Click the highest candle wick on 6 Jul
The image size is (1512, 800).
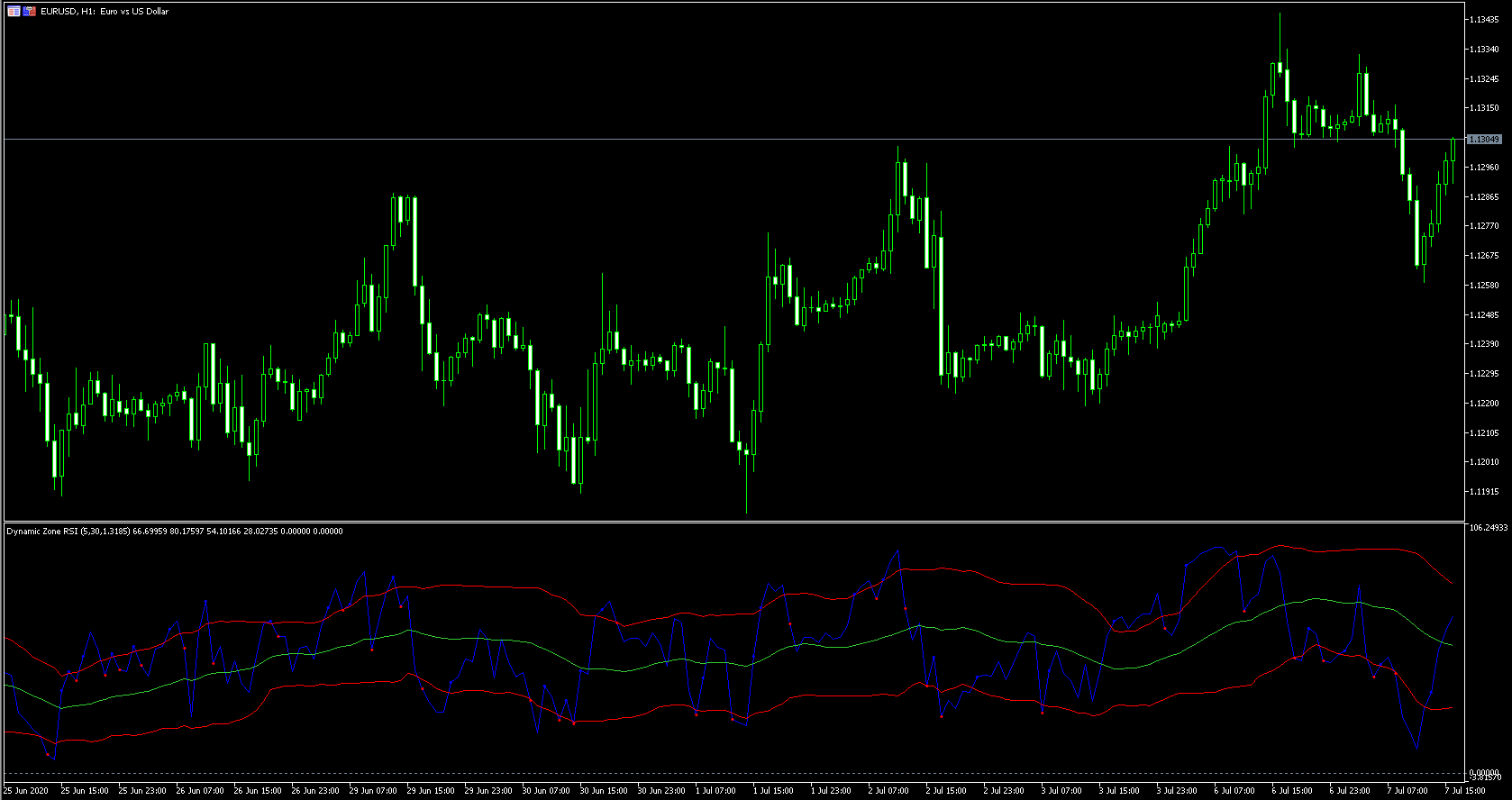pos(1280,27)
